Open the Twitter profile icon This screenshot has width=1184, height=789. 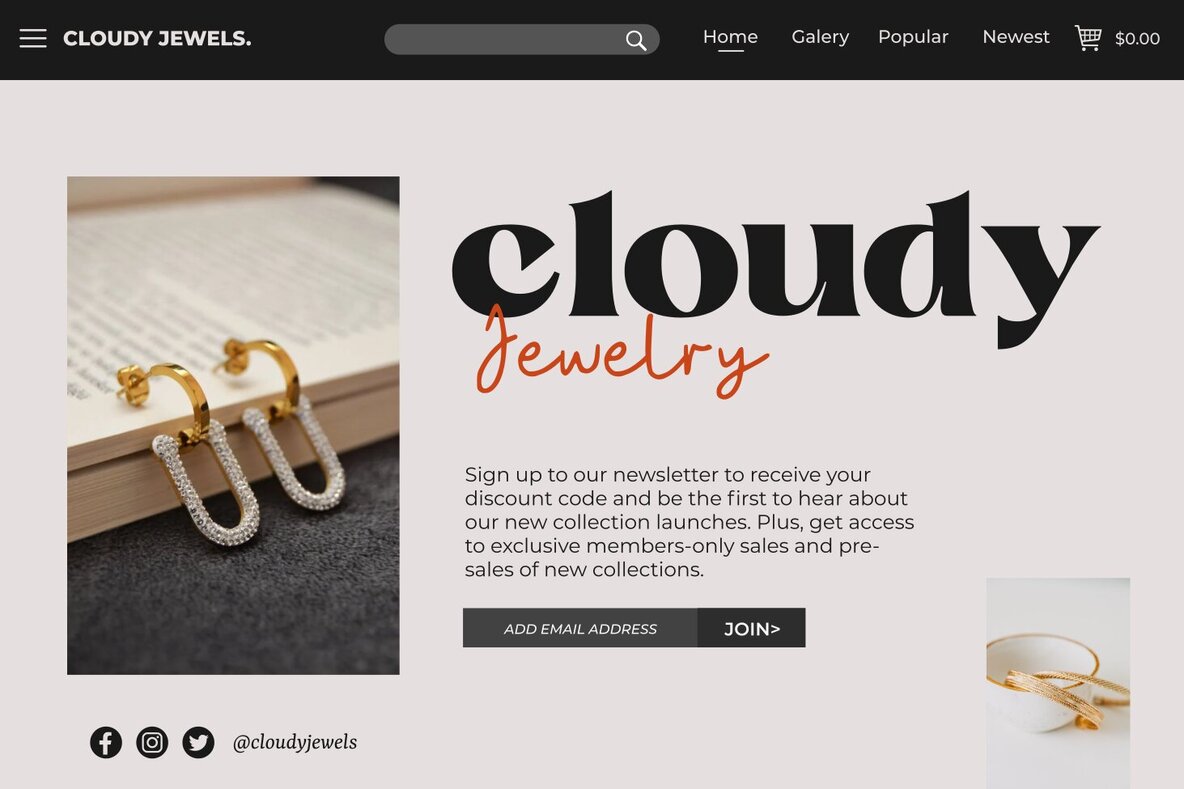tap(198, 742)
